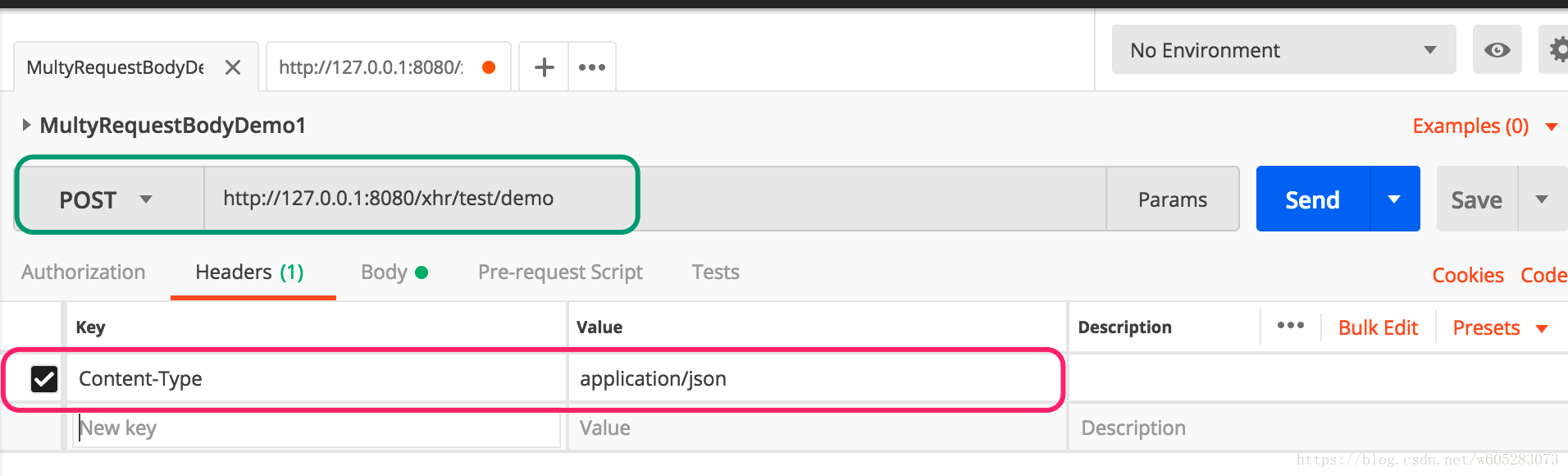
Task: Open the Code link
Action: point(1543,276)
